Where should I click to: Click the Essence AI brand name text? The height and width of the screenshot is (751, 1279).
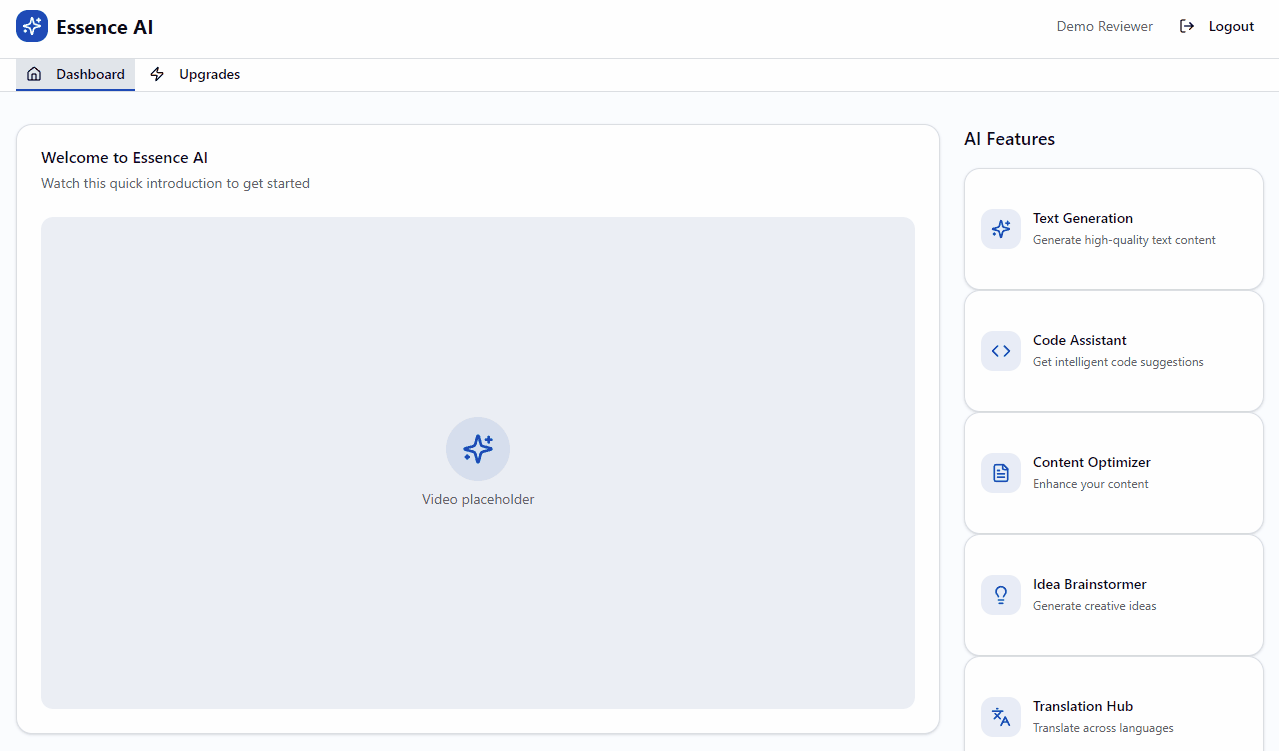pos(105,27)
